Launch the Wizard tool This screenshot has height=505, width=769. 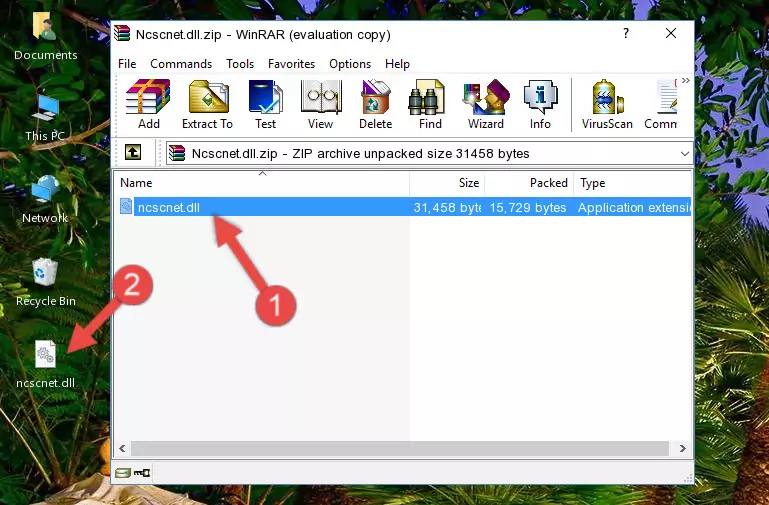pyautogui.click(x=486, y=104)
